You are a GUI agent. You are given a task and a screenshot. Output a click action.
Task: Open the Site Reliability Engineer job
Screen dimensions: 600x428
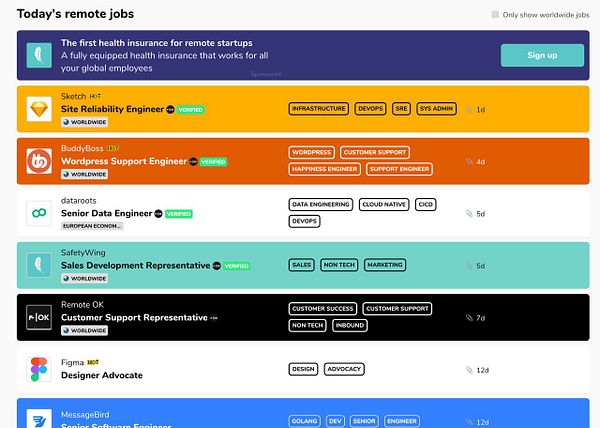click(x=111, y=108)
